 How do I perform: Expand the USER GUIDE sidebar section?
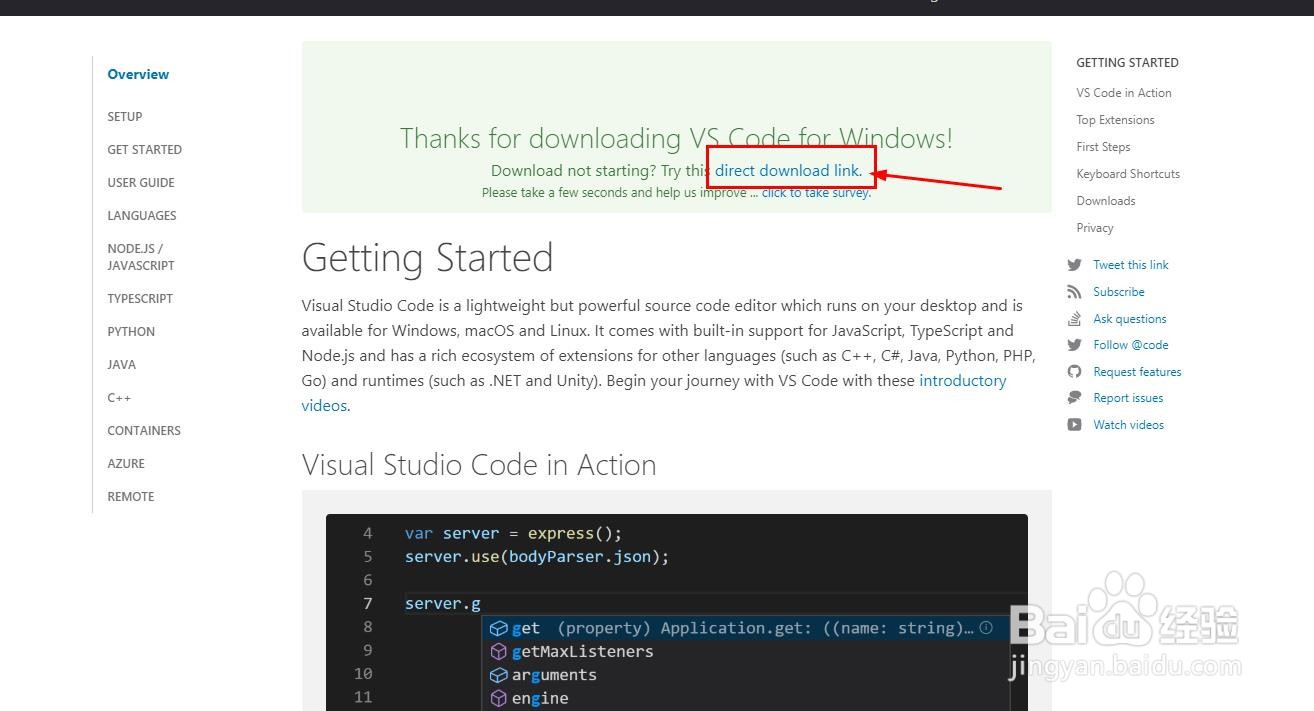(x=141, y=183)
